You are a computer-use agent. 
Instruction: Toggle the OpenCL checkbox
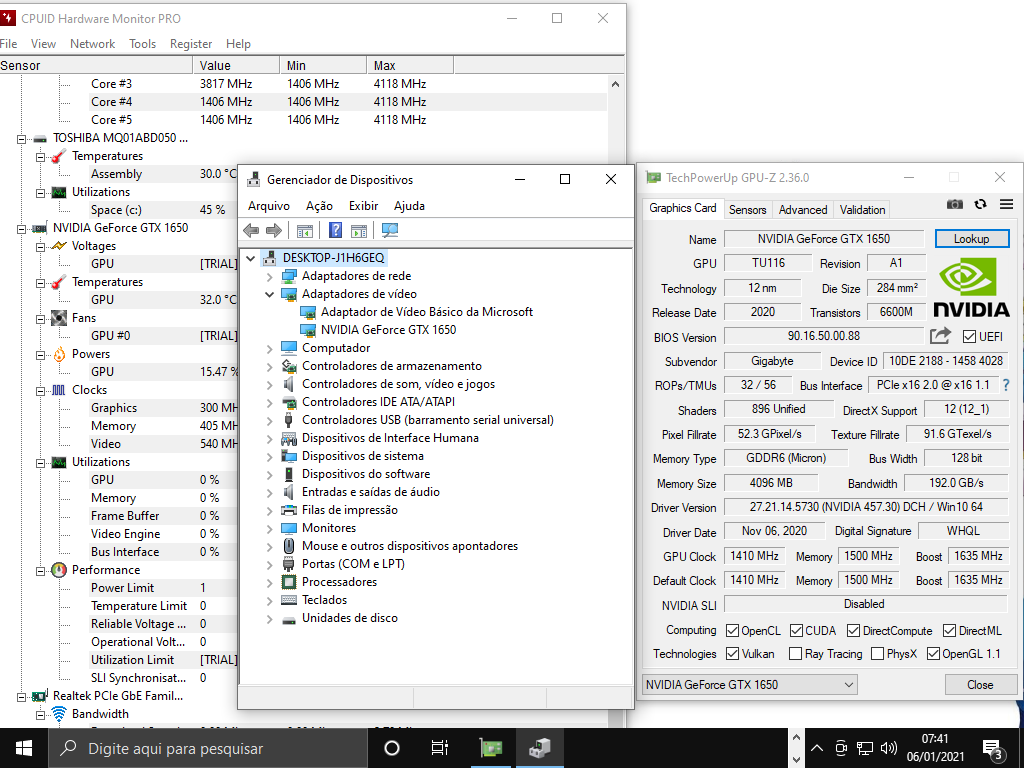(x=732, y=631)
